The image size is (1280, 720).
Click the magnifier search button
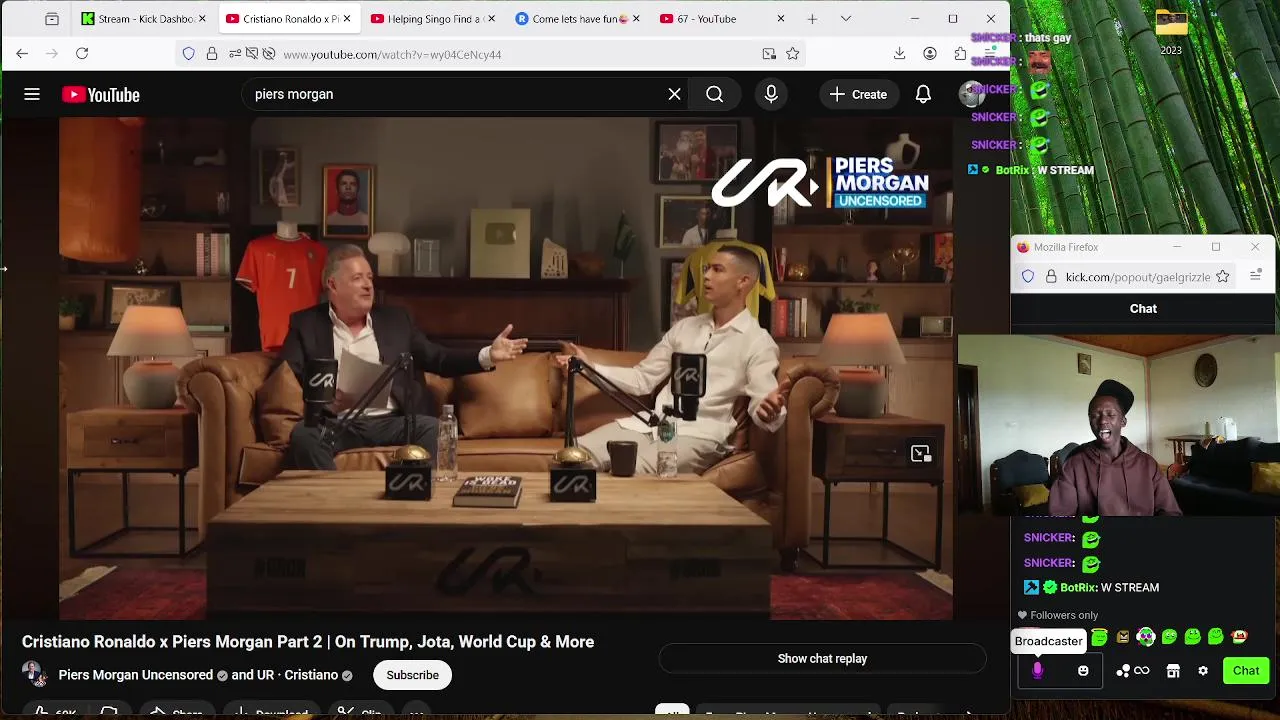click(714, 94)
